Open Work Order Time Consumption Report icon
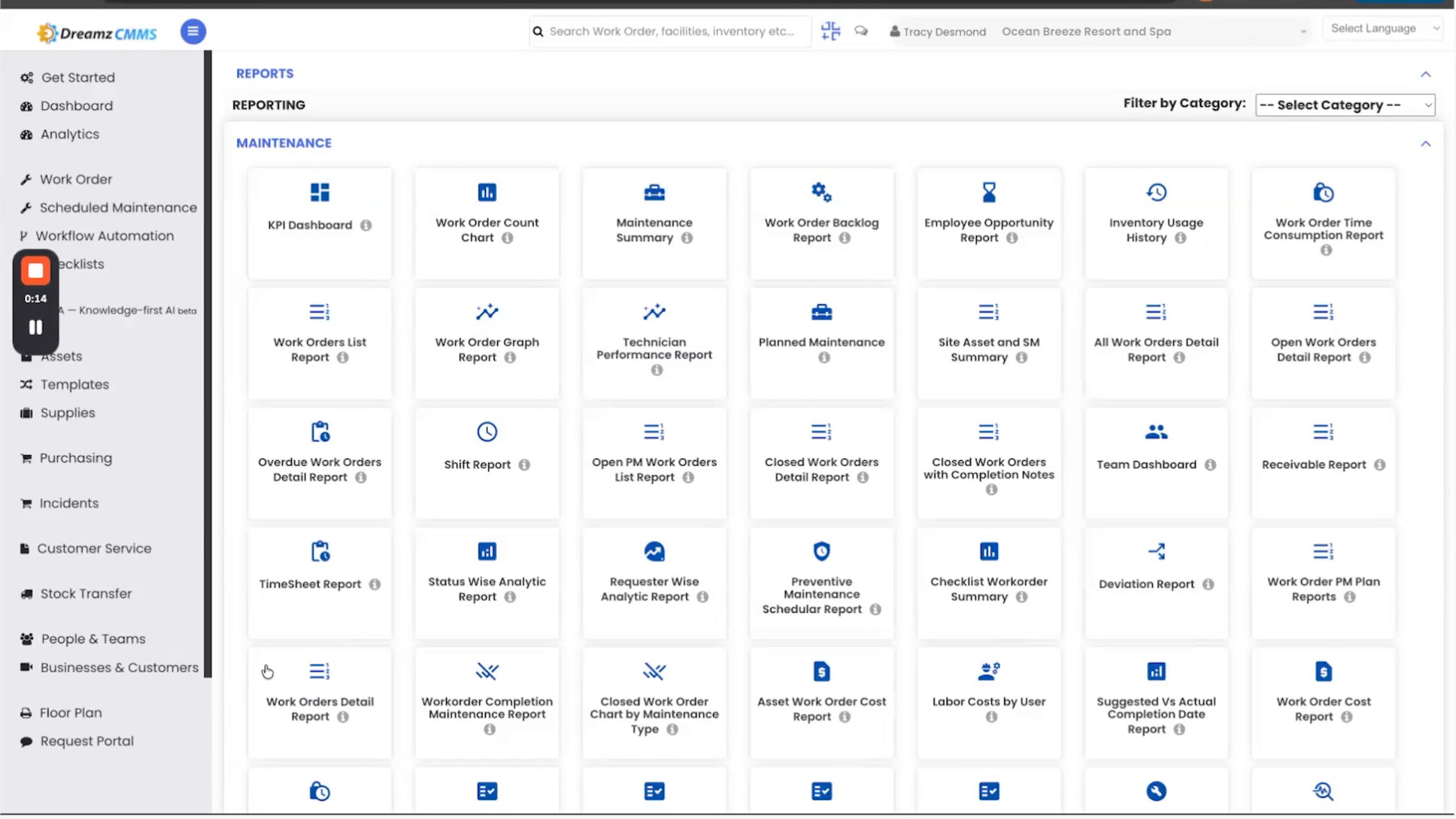Viewport: 1456px width, 819px height. (x=1324, y=192)
